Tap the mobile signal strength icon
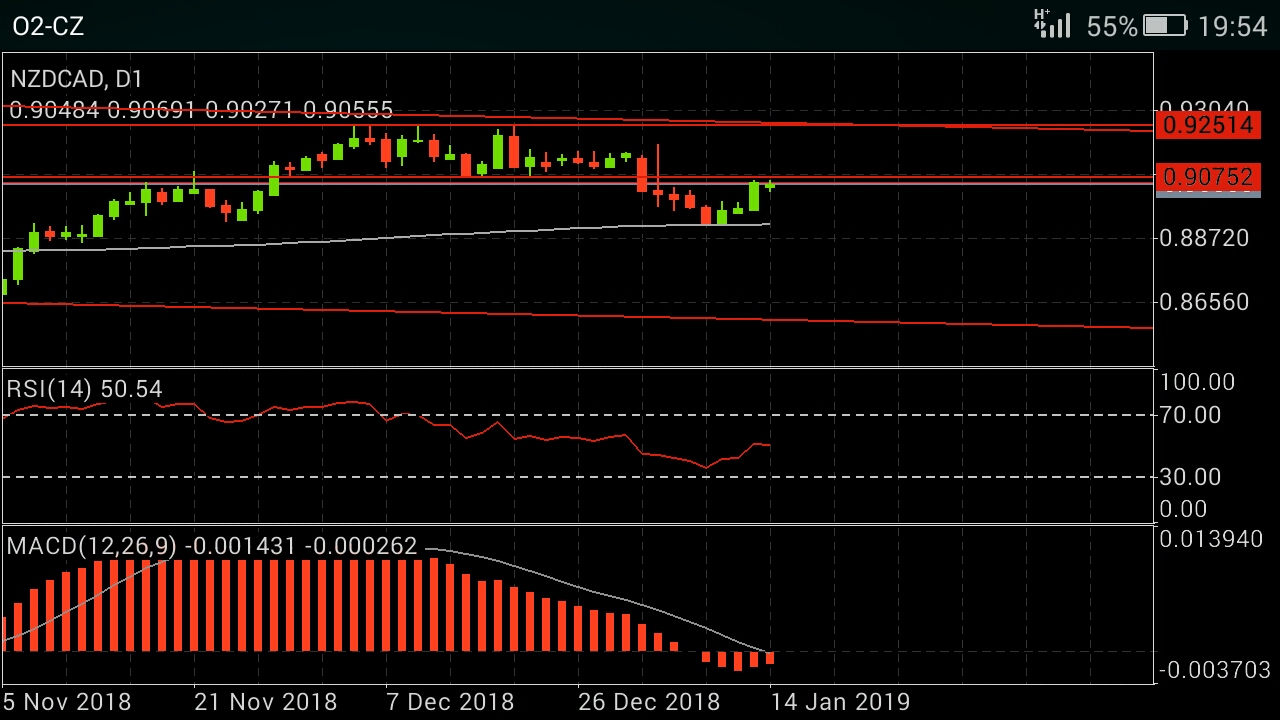Viewport: 1280px width, 720px height. (1051, 24)
